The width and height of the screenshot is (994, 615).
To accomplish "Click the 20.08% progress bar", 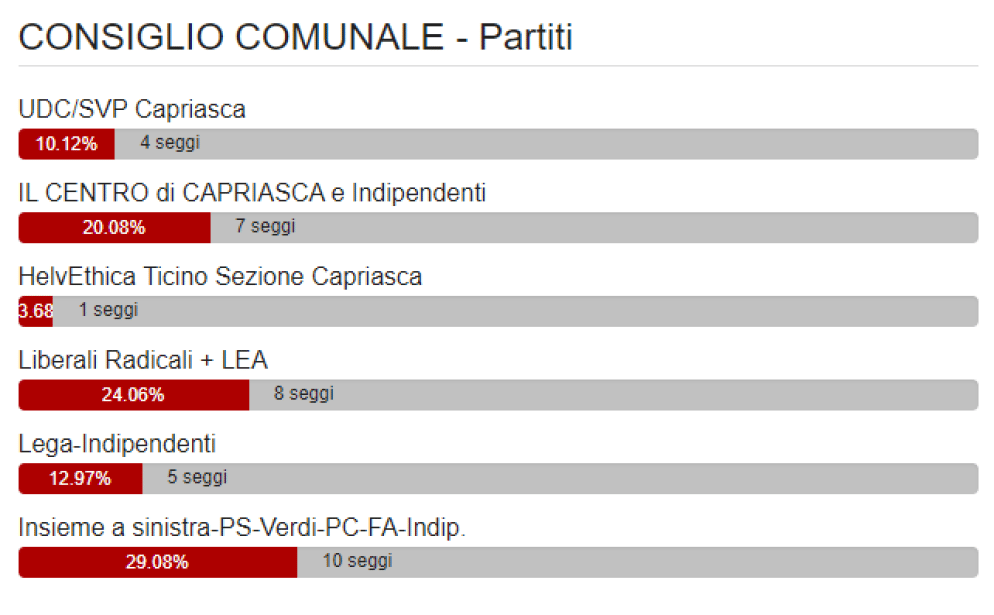I will [114, 228].
